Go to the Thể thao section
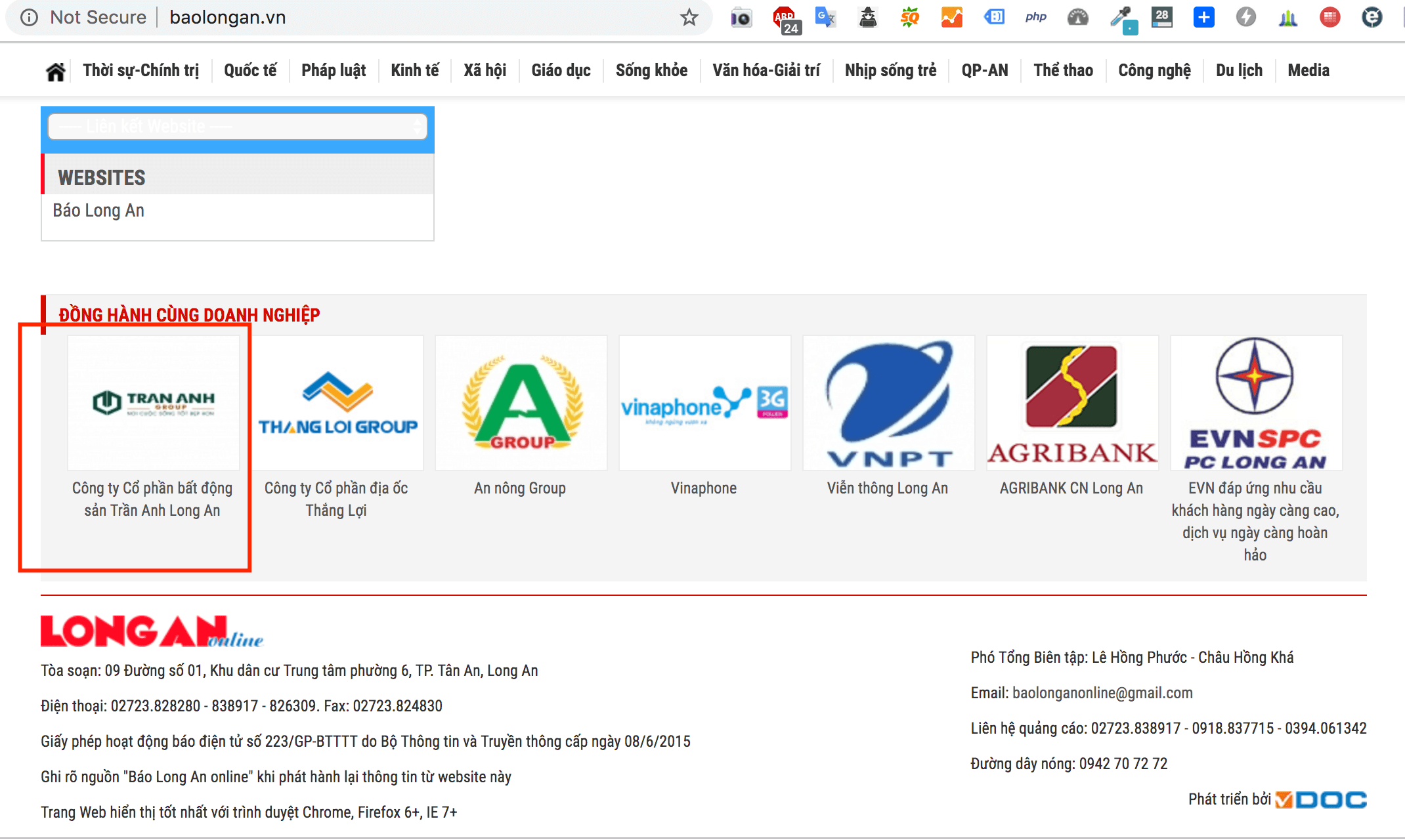1405x840 pixels. point(1063,70)
